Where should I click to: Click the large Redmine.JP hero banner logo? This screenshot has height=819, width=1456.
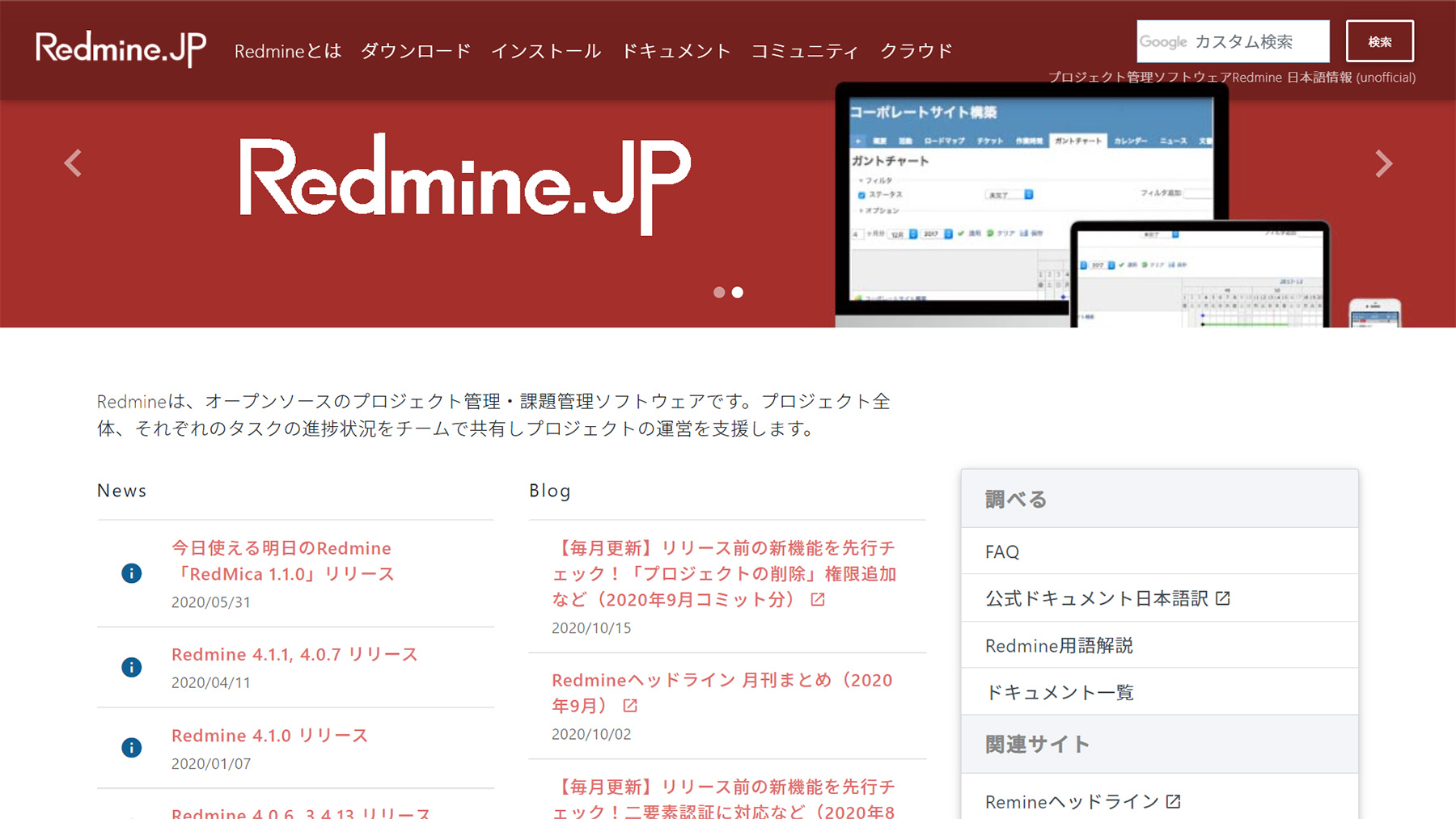click(x=465, y=184)
